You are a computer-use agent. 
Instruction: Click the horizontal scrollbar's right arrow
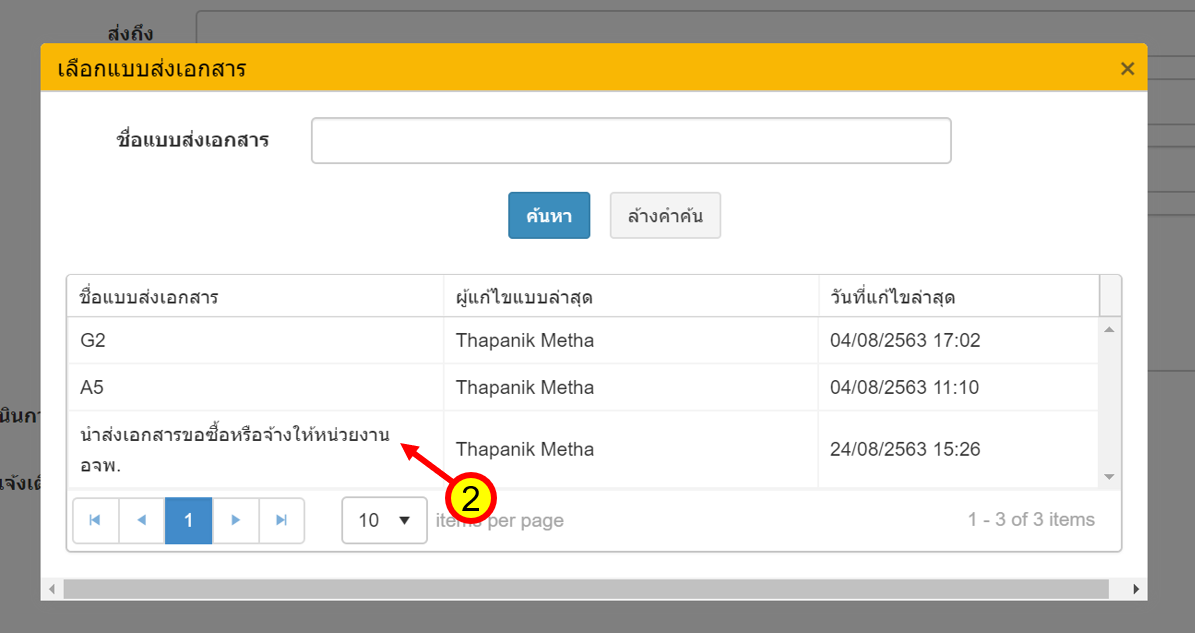(x=1136, y=590)
